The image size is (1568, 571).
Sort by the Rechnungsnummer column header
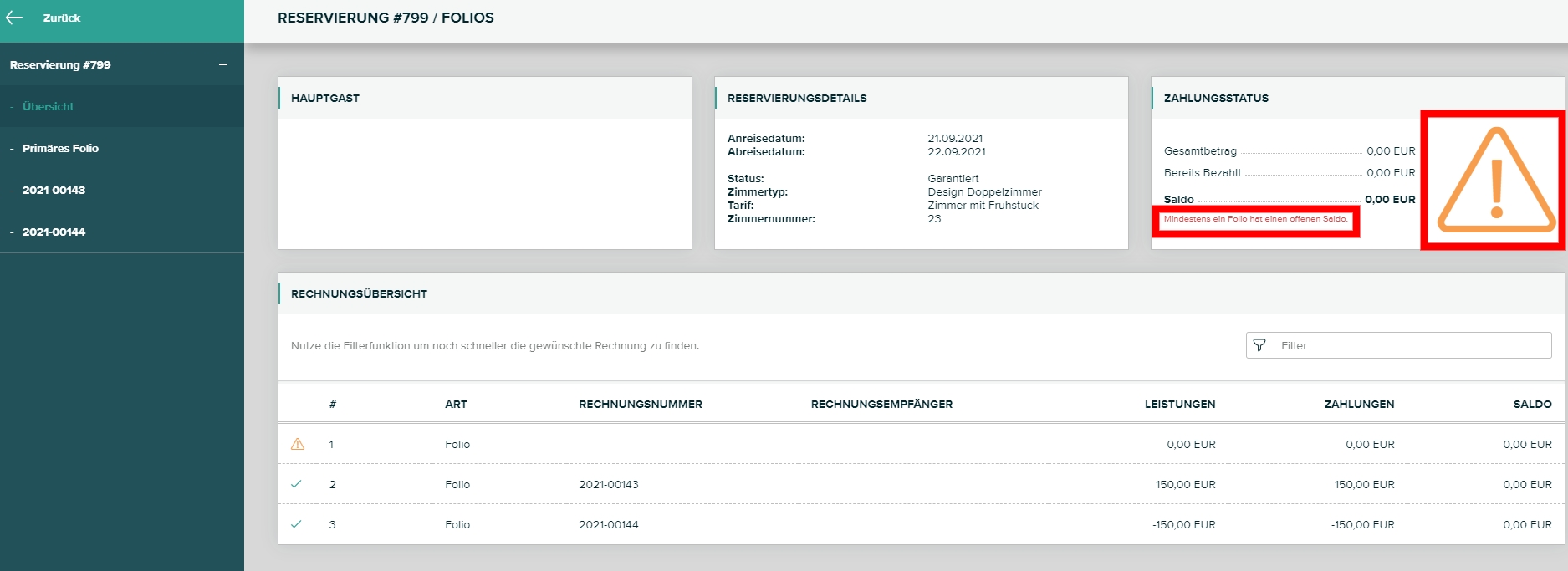pos(640,404)
